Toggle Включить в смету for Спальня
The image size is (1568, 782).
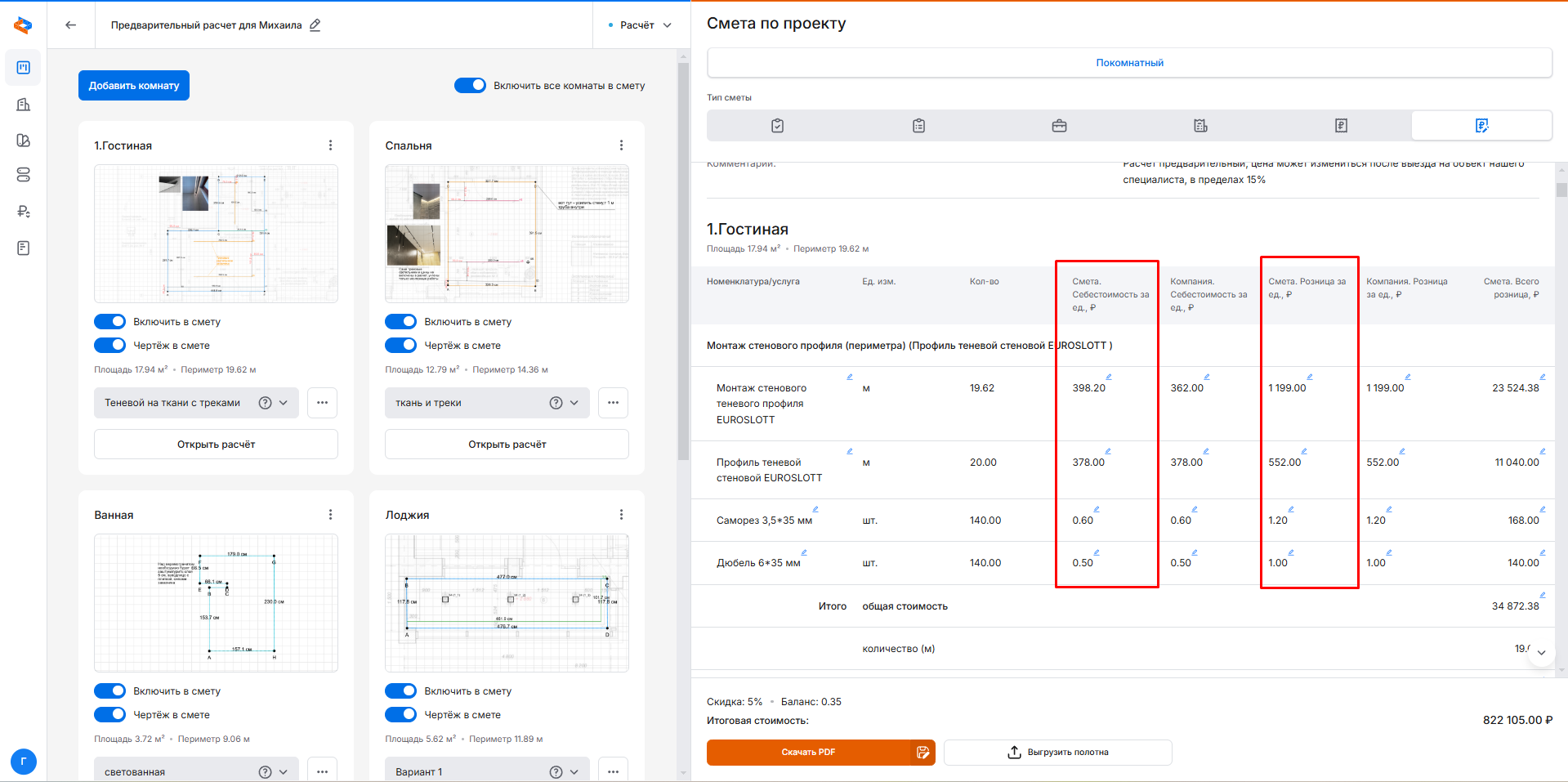[x=401, y=322]
